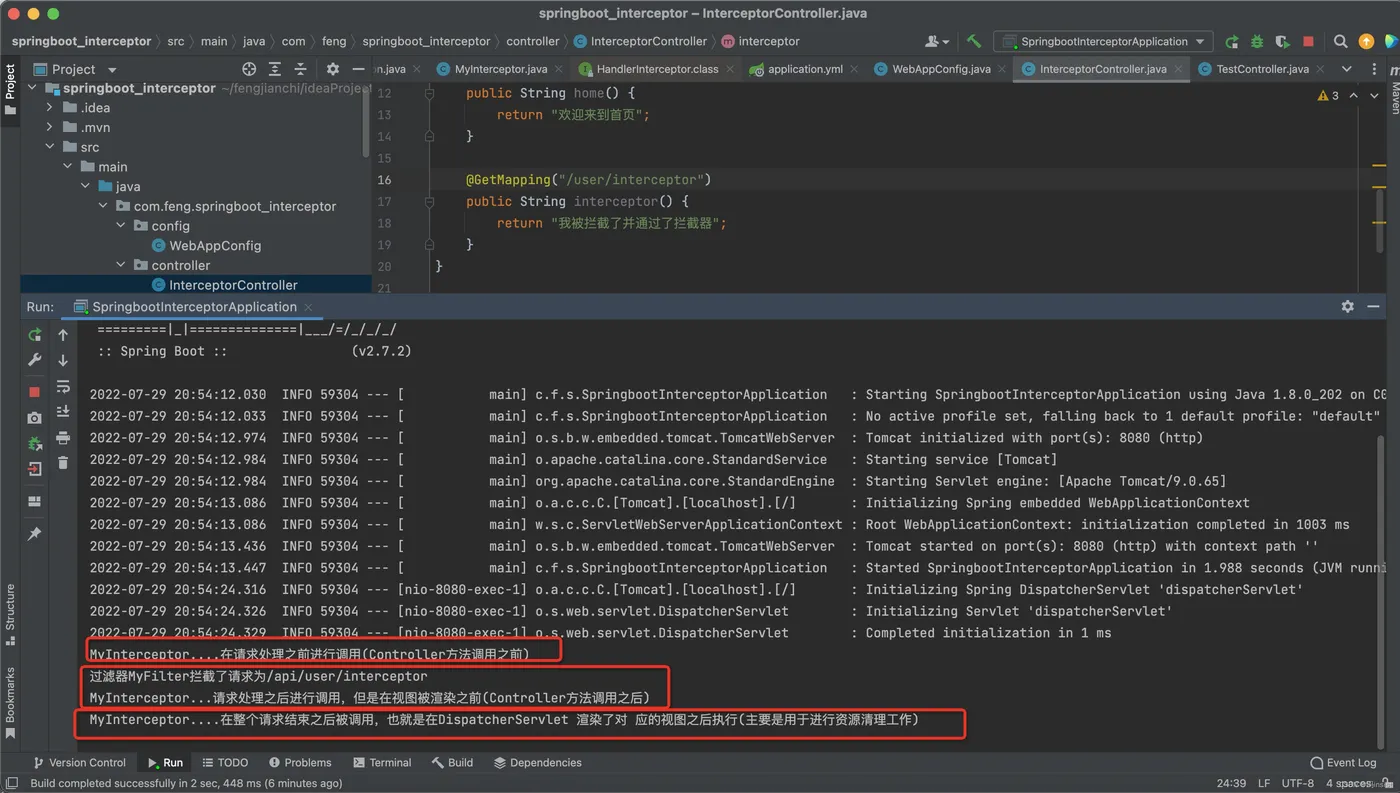Image resolution: width=1400 pixels, height=793 pixels.
Task: Open the Event Log
Action: click(x=1343, y=762)
